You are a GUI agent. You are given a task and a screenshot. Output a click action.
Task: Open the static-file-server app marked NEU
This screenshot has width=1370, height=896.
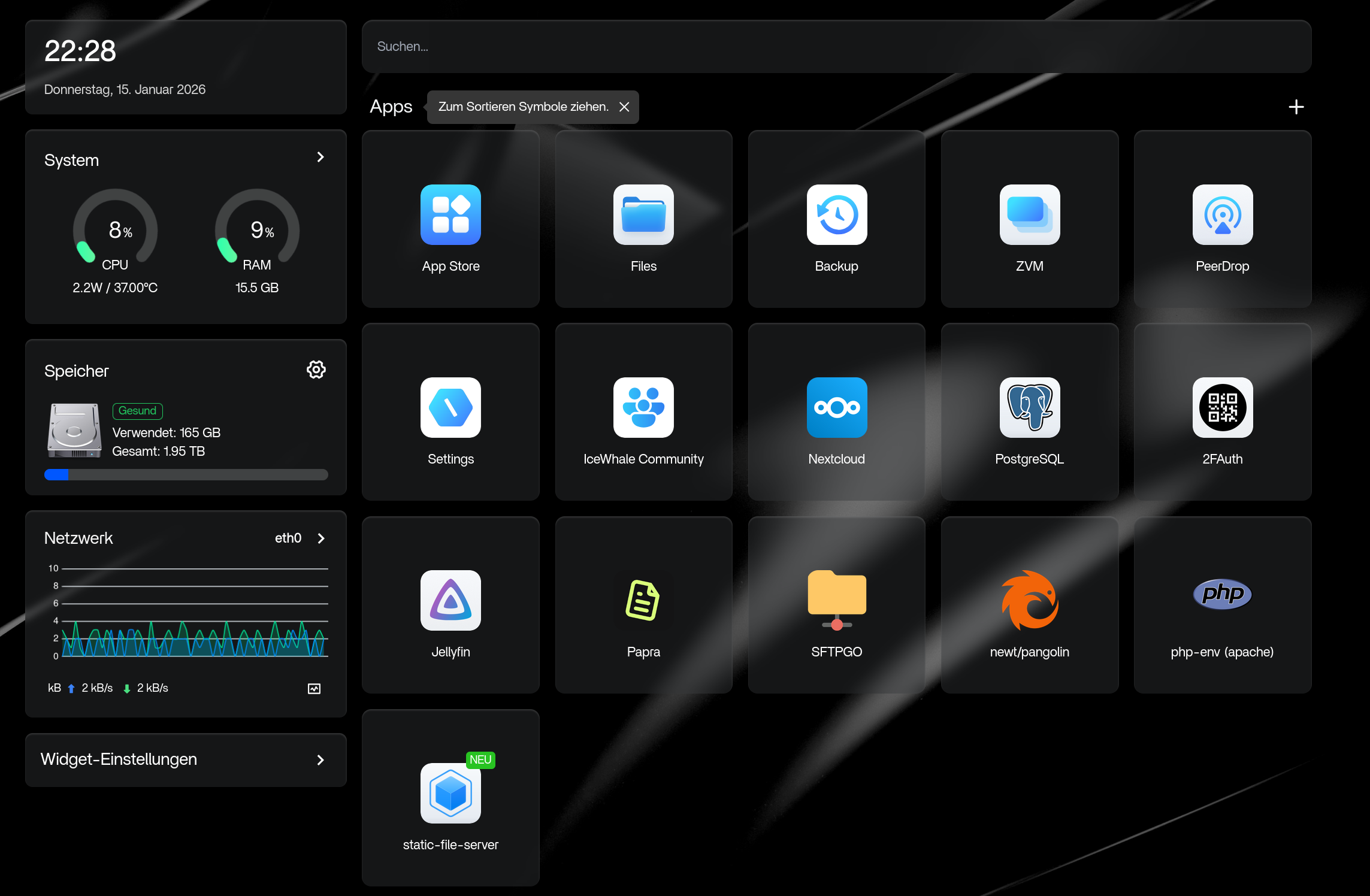[450, 794]
